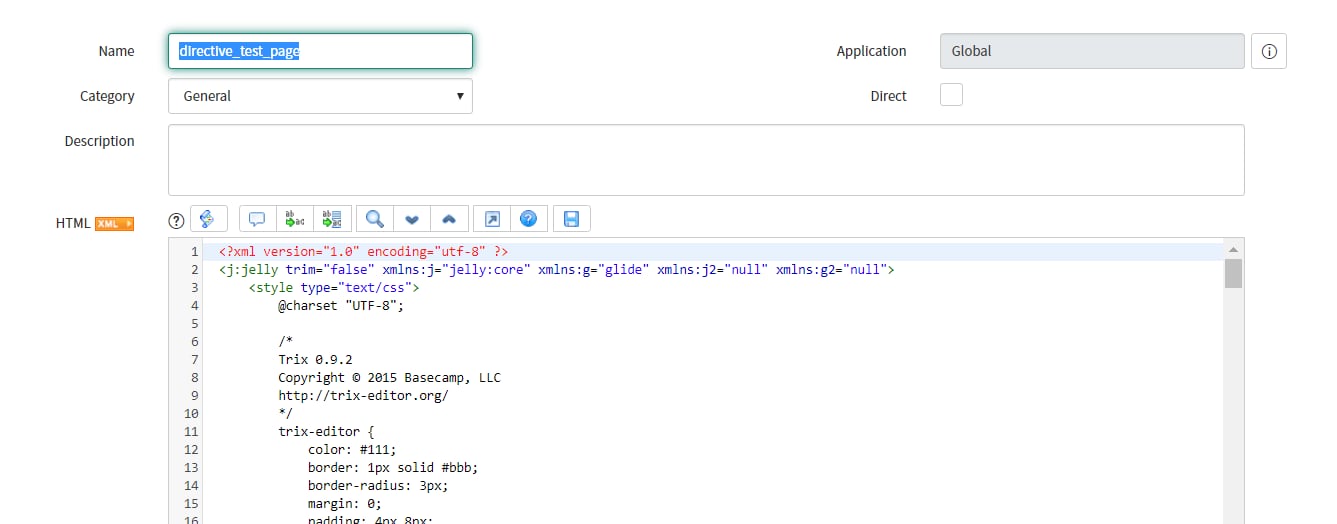
Task: Click the orange XML badge beside HTML
Action: [x=115, y=223]
